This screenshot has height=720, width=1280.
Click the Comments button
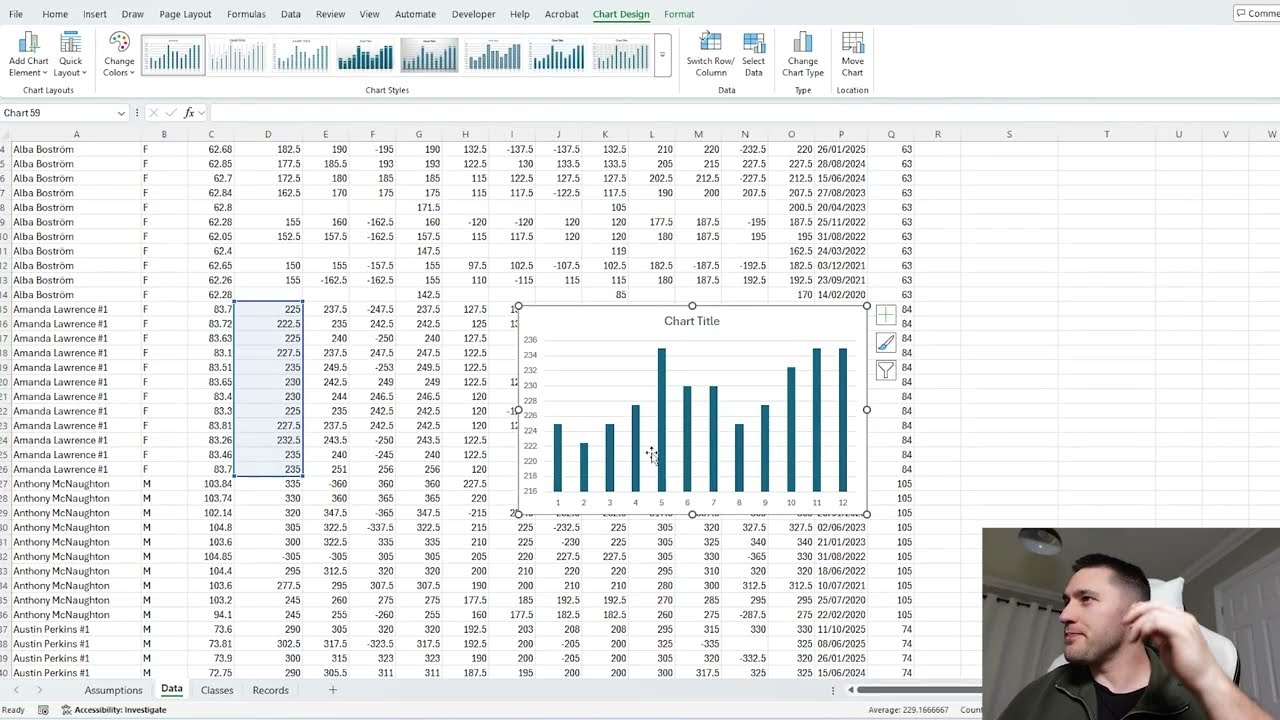1258,13
